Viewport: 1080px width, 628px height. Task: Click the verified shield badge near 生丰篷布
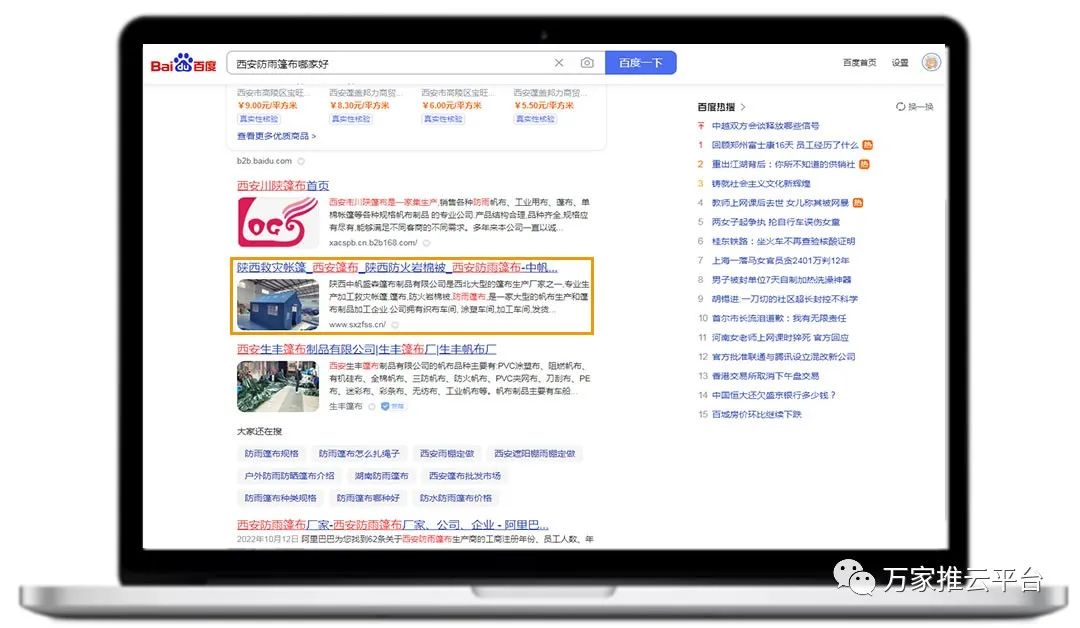pos(385,407)
